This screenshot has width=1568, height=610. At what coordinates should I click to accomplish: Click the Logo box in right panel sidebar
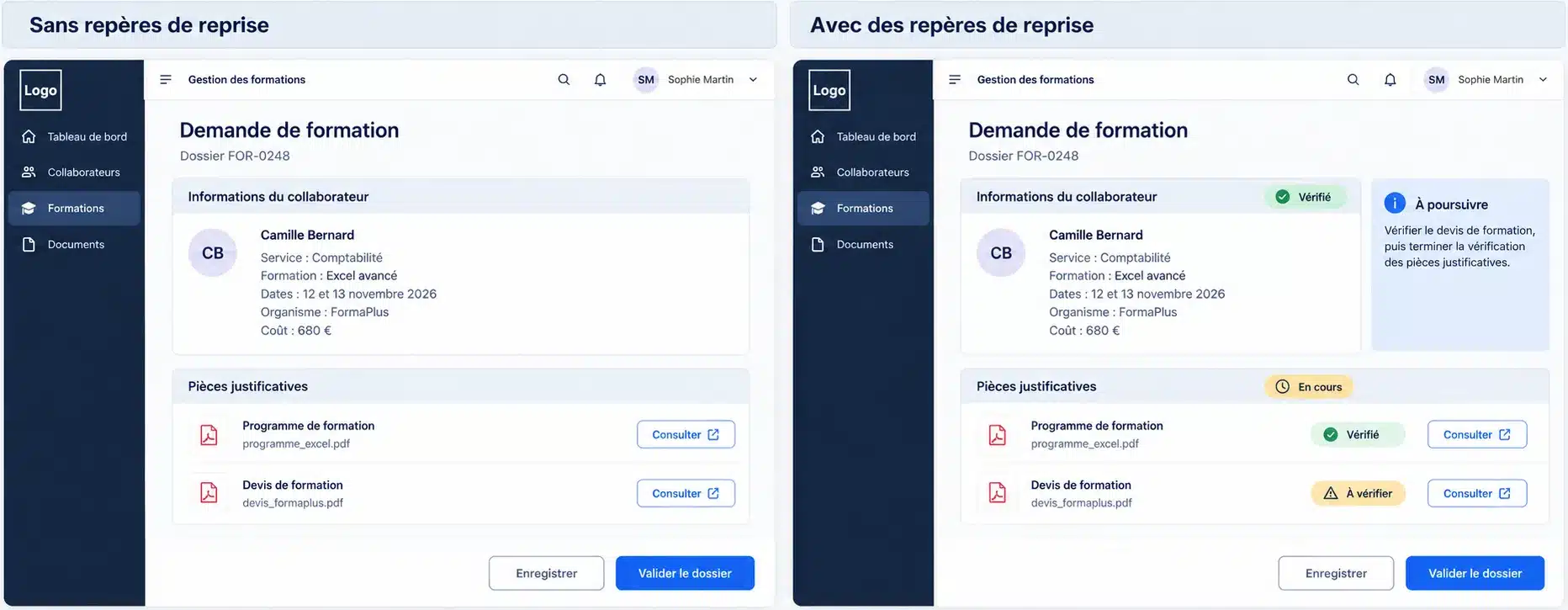(x=829, y=90)
